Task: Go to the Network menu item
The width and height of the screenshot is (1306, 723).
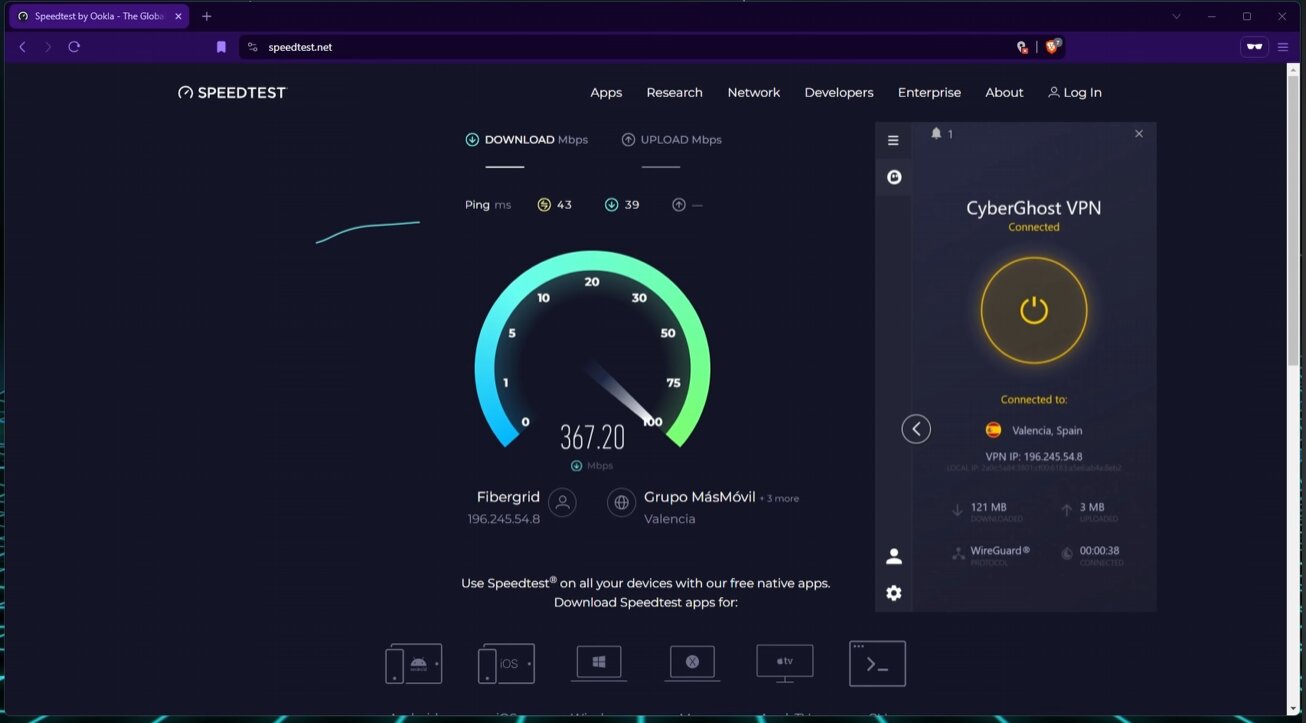Action: click(753, 93)
